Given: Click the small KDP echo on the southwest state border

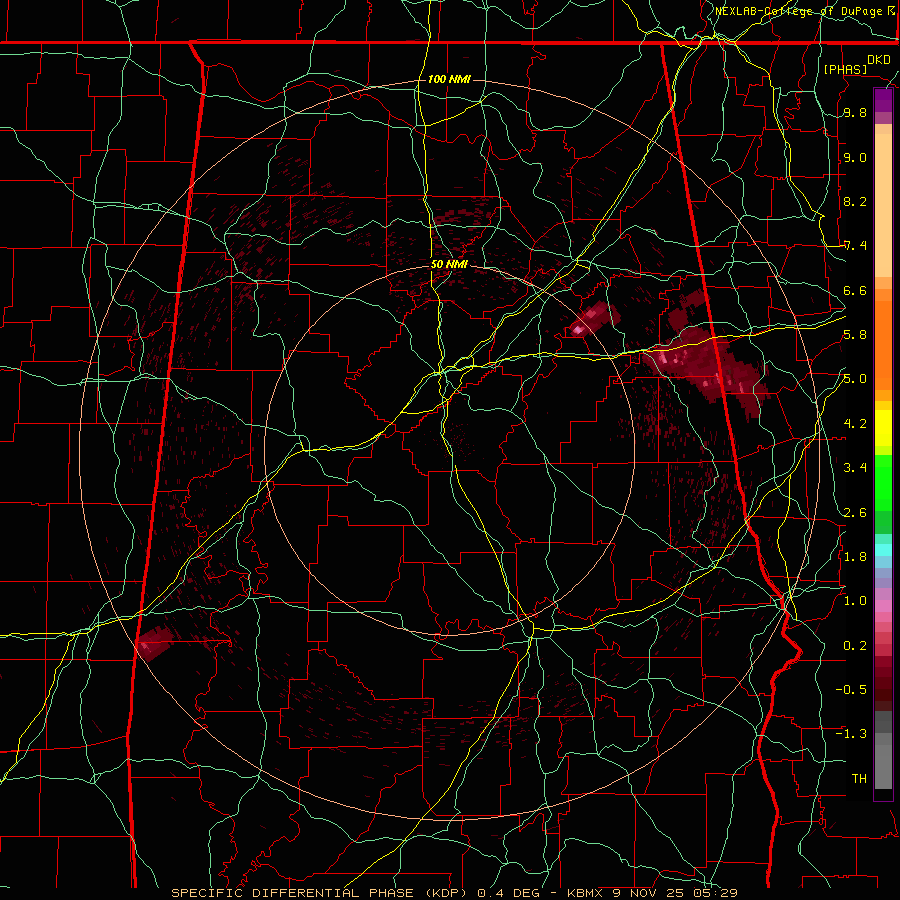Looking at the screenshot, I should click(x=155, y=642).
